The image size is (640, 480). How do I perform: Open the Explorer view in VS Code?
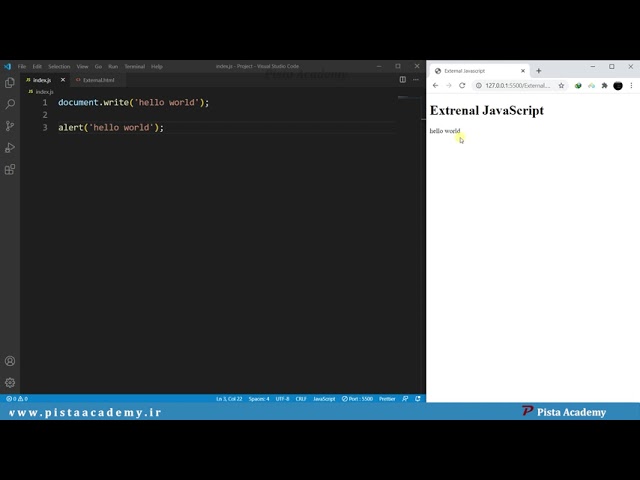coord(10,83)
